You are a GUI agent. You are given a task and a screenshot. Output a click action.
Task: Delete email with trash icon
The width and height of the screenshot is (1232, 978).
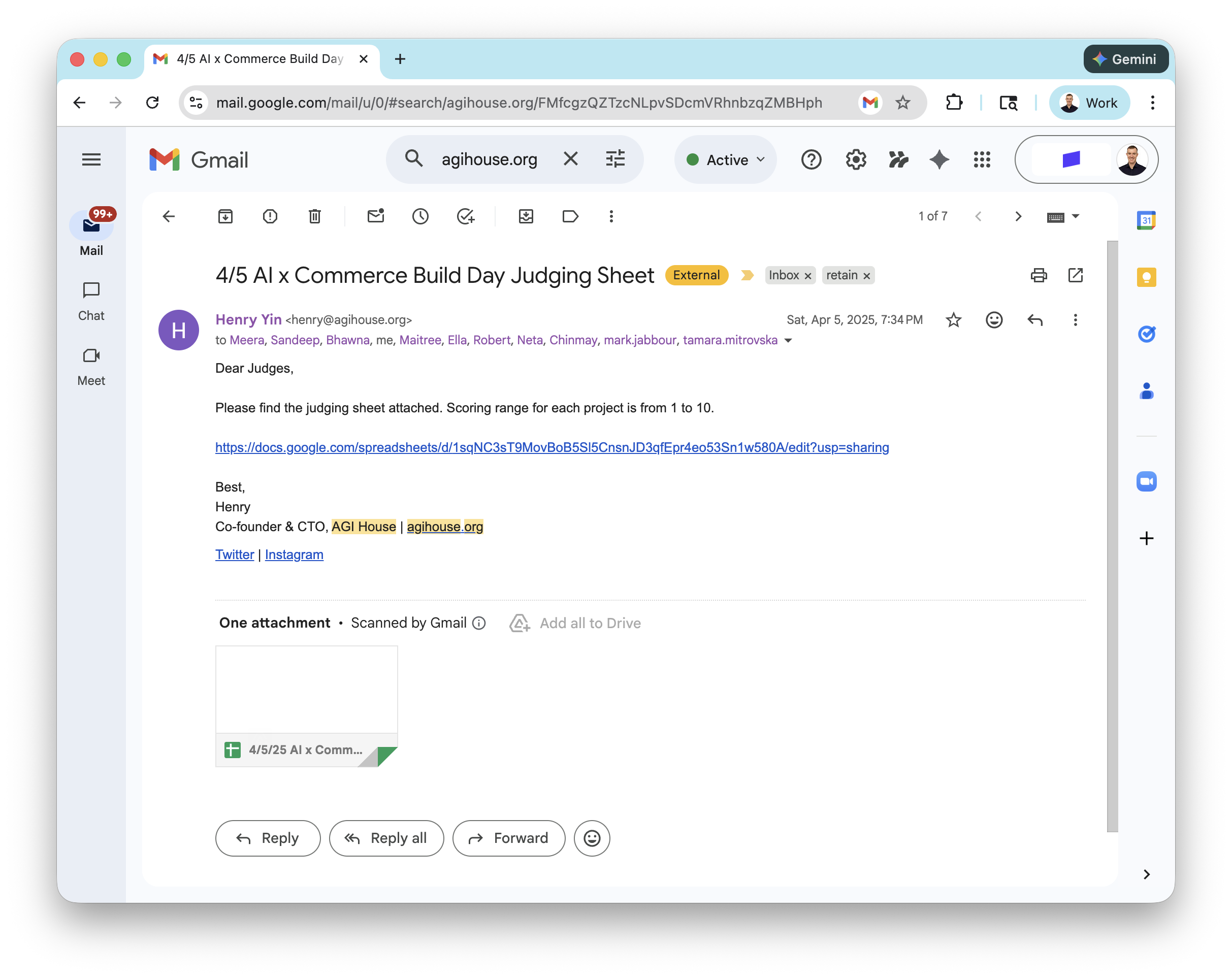314,216
